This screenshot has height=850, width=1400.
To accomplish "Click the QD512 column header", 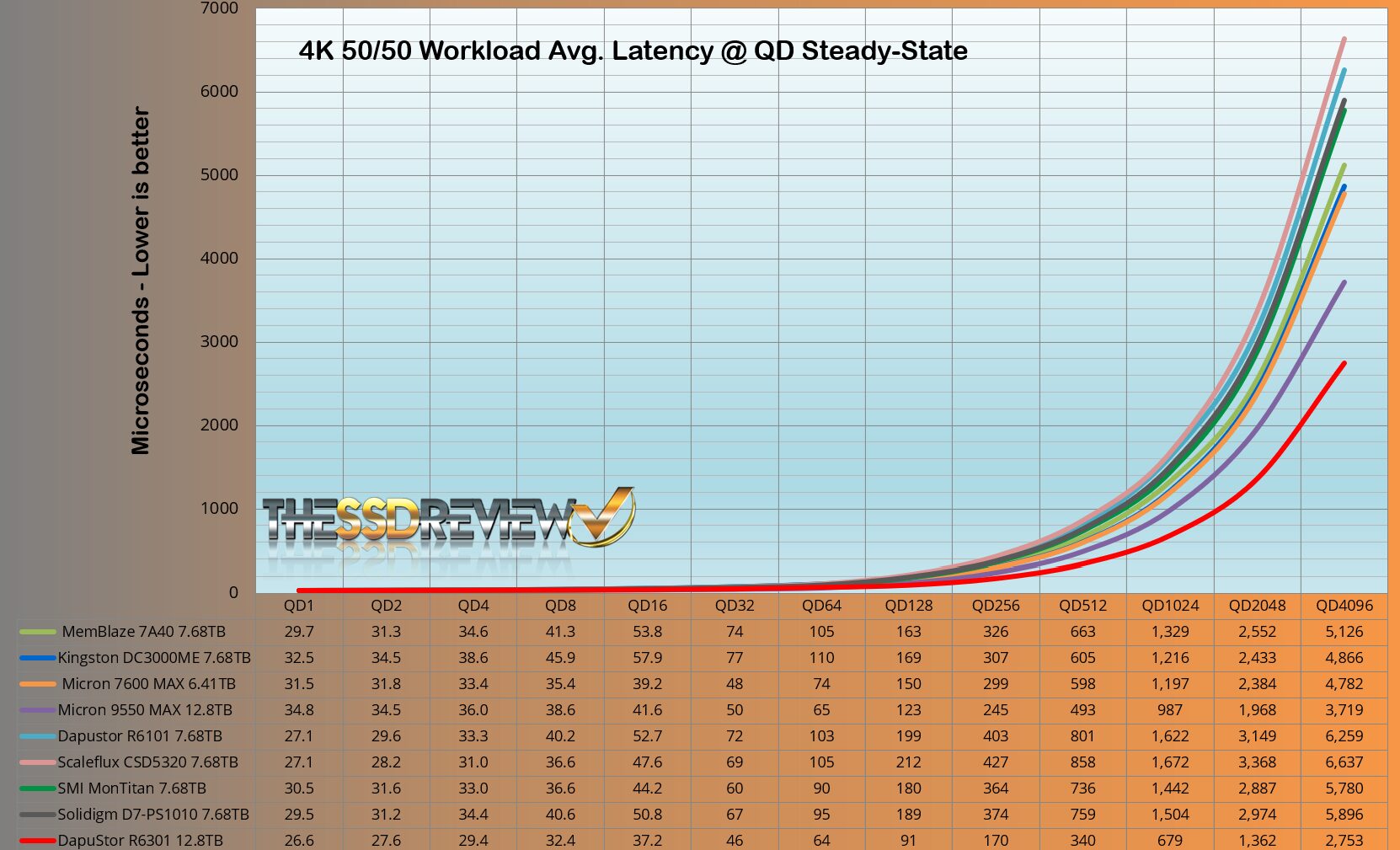I will (1082, 605).
